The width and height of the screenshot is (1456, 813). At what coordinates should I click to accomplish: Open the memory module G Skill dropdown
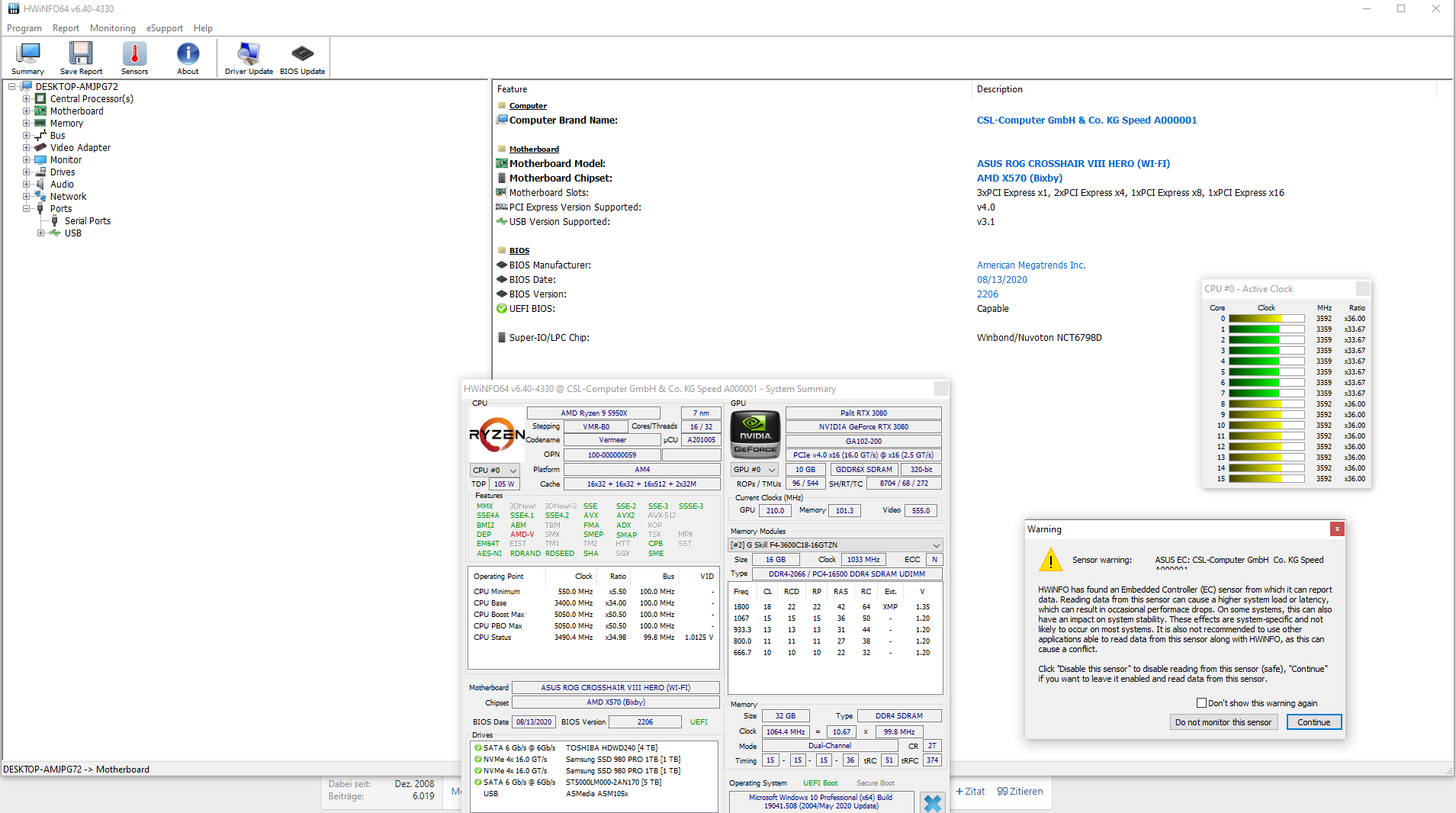835,545
